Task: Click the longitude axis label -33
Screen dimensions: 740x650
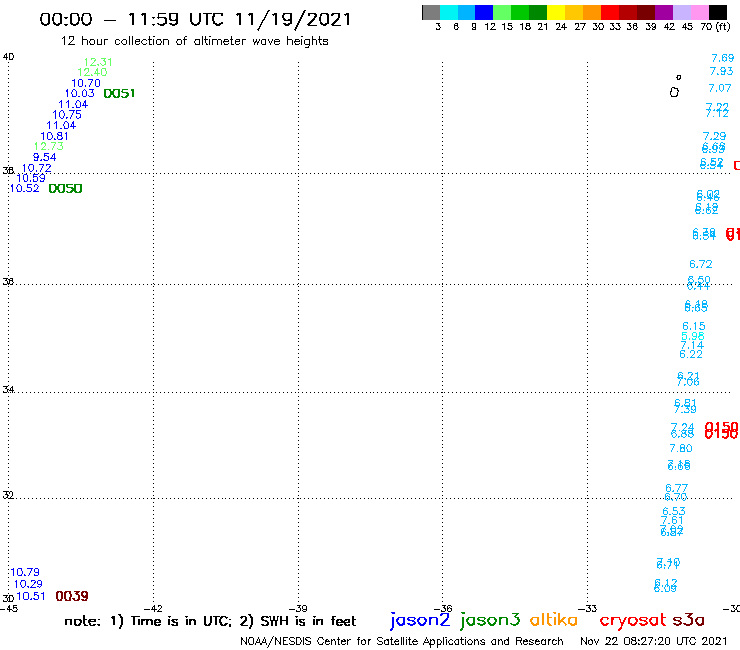Action: coord(588,609)
